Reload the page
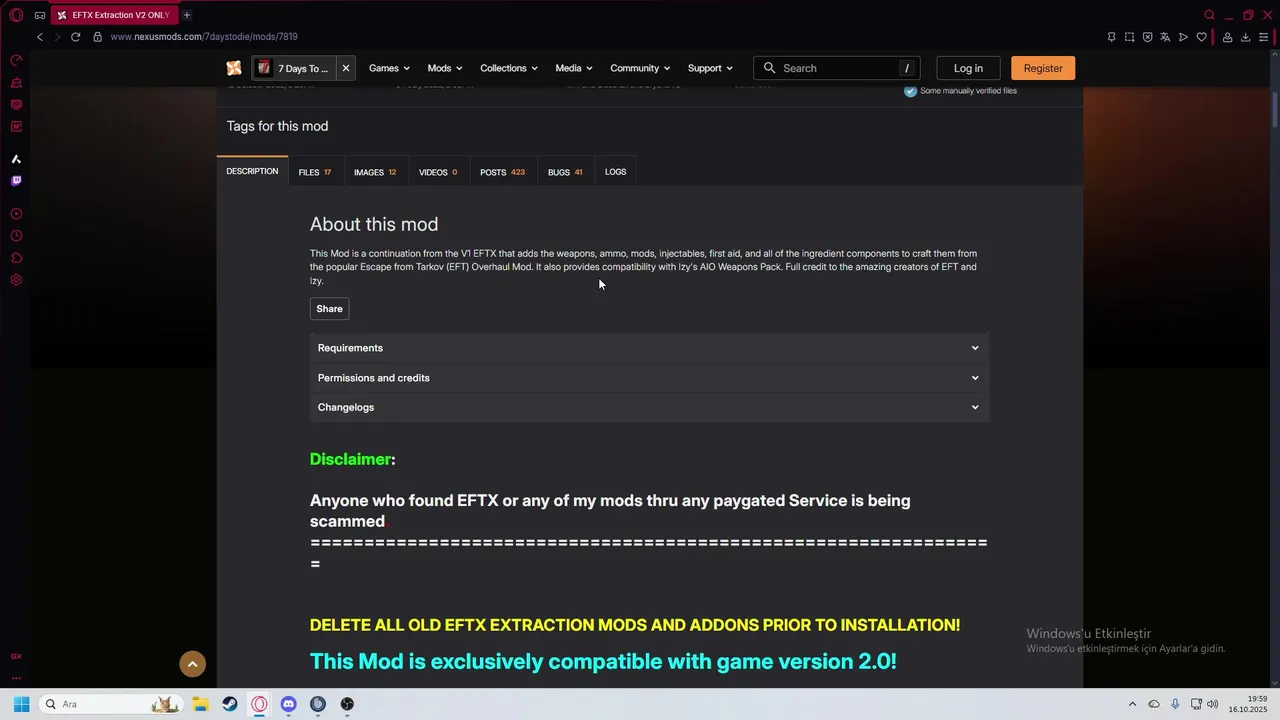The image size is (1280, 720). [x=75, y=37]
